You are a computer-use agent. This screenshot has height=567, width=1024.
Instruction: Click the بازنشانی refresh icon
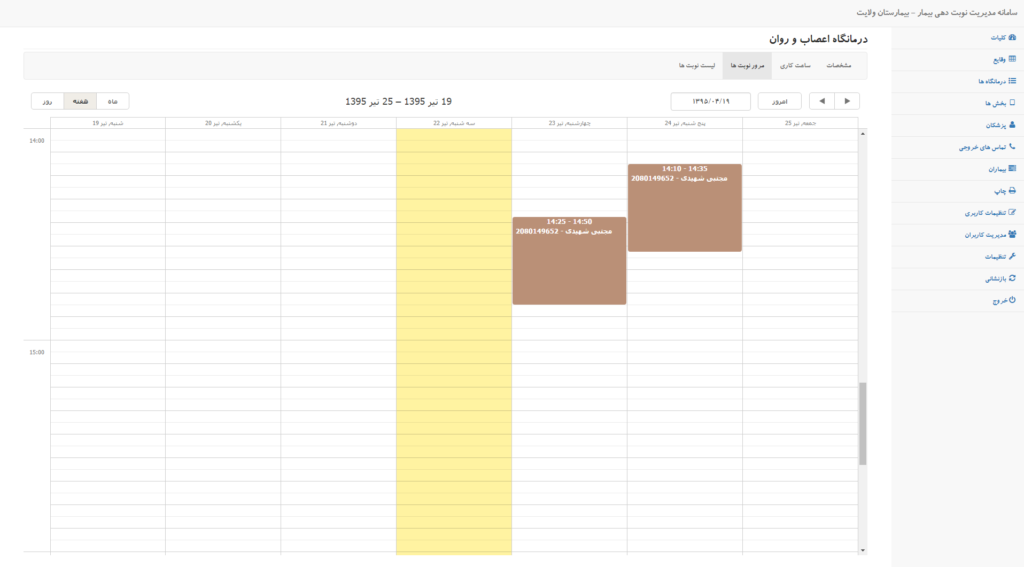[1012, 278]
